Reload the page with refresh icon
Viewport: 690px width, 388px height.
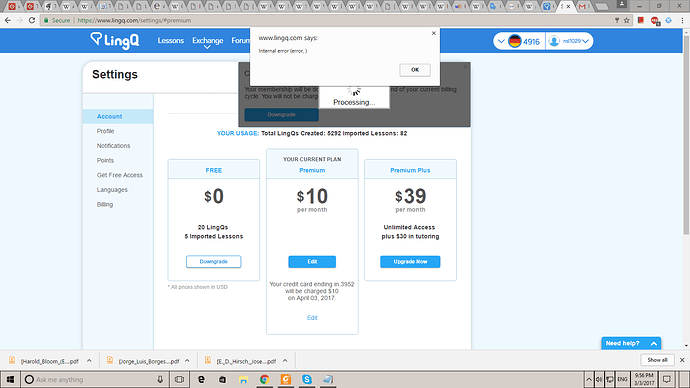coord(32,20)
